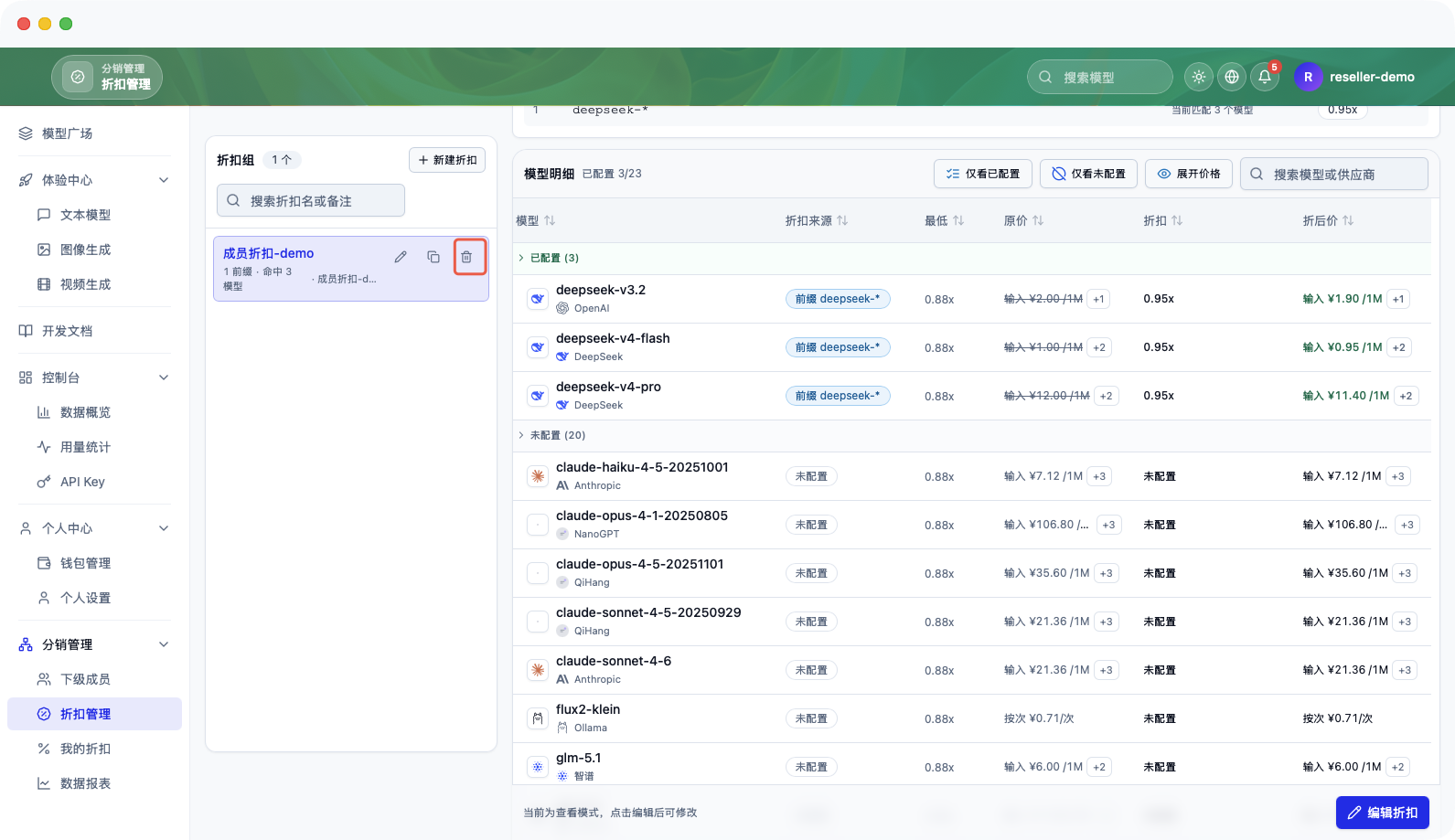Viewport: 1455px width, 840px height.
Task: Focus the 搜索模型 header search box
Action: pos(1100,77)
